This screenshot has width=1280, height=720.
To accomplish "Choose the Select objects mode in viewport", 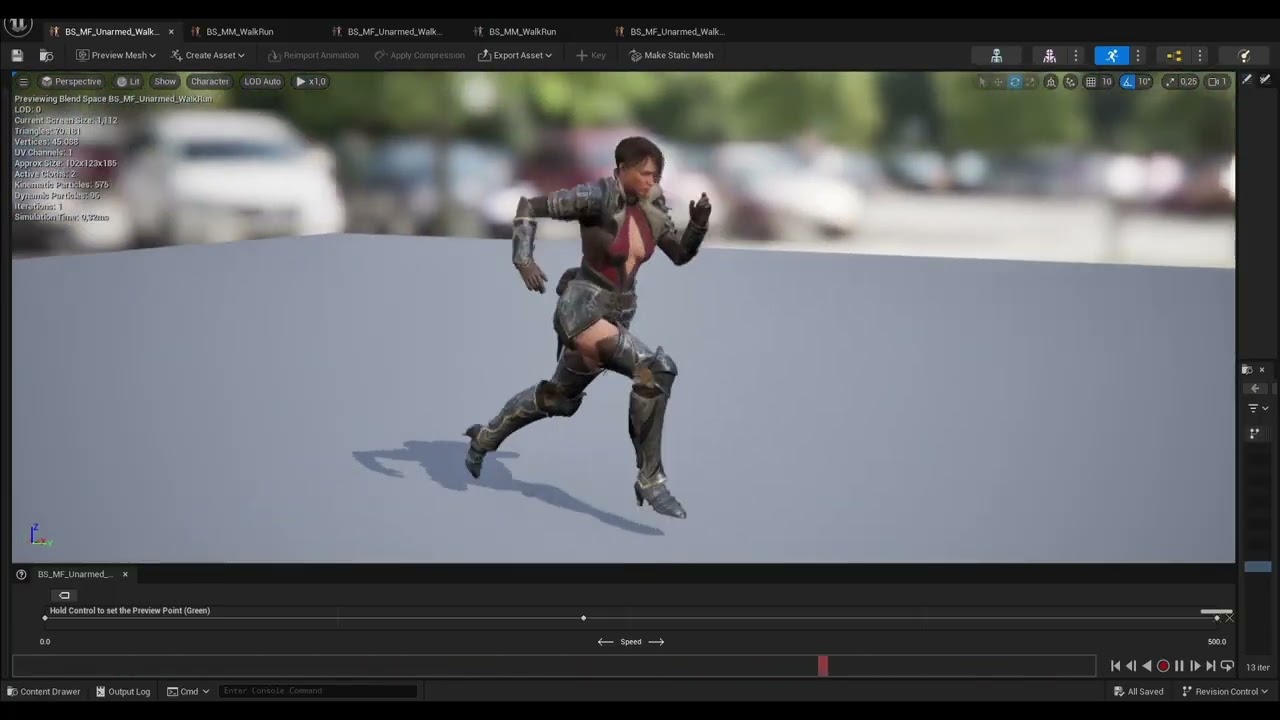I will tap(982, 82).
